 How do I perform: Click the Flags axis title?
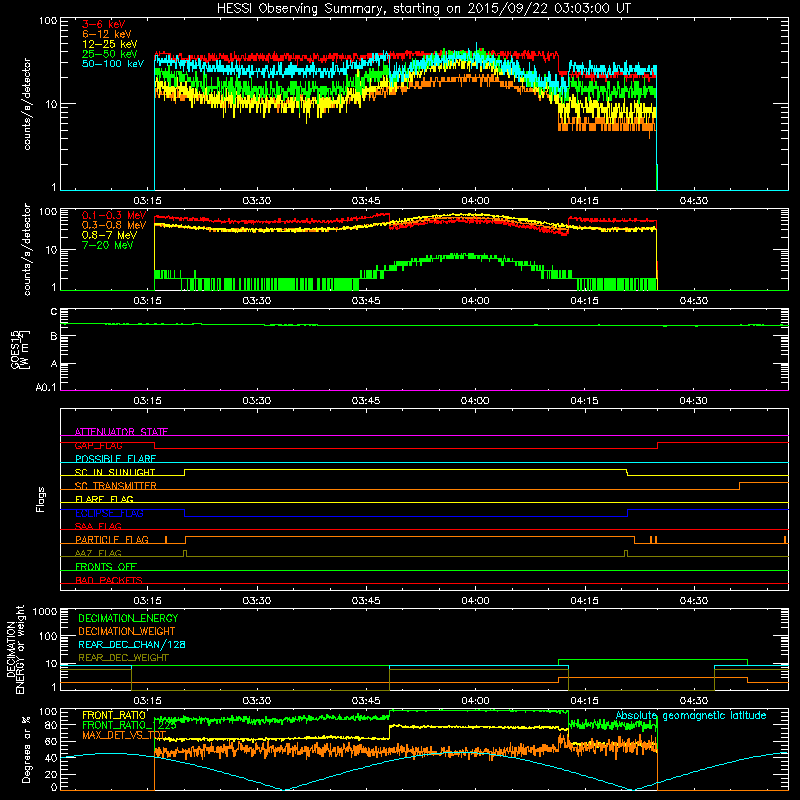click(41, 499)
